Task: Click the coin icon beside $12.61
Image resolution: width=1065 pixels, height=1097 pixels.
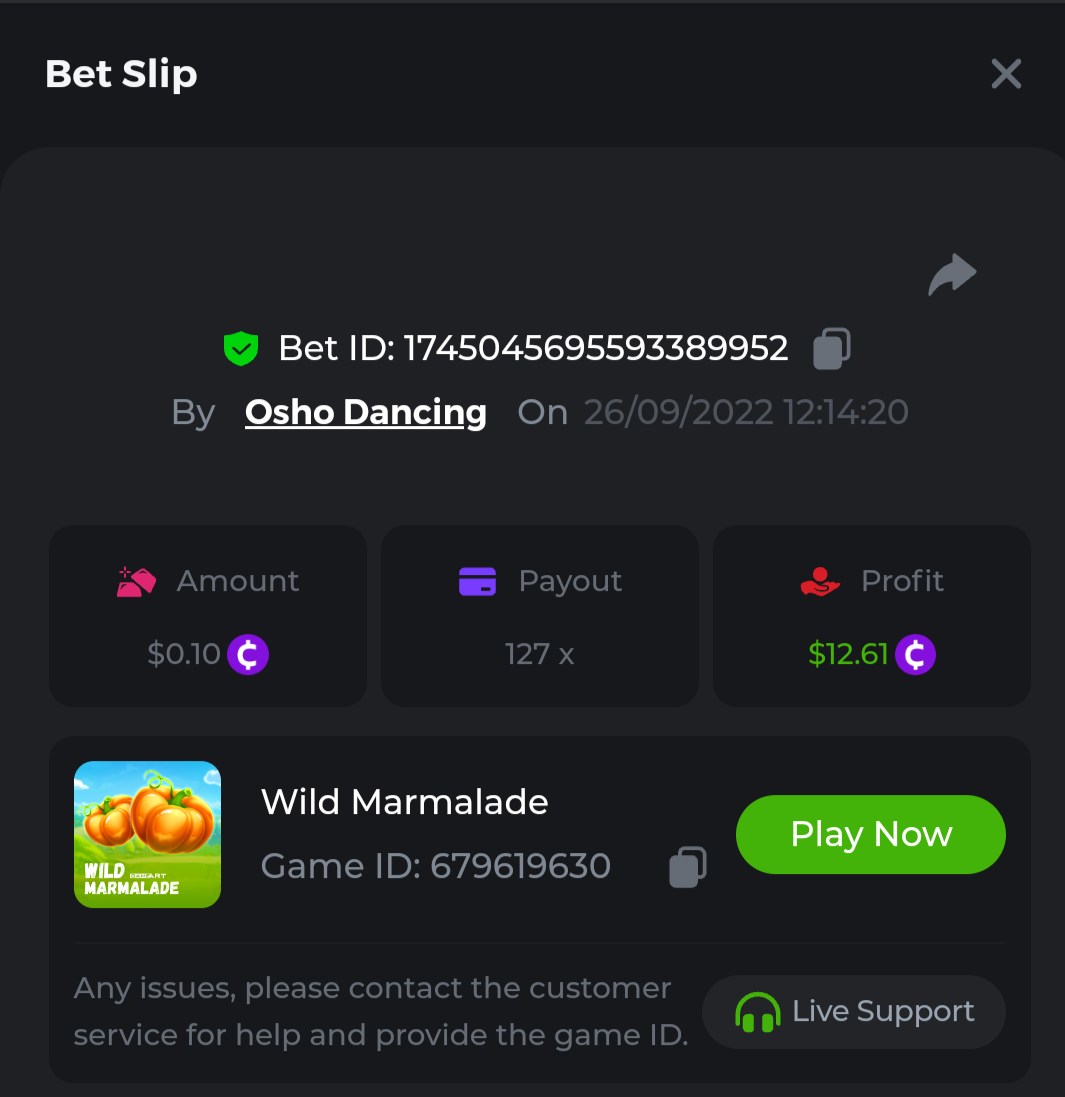Action: [x=915, y=655]
